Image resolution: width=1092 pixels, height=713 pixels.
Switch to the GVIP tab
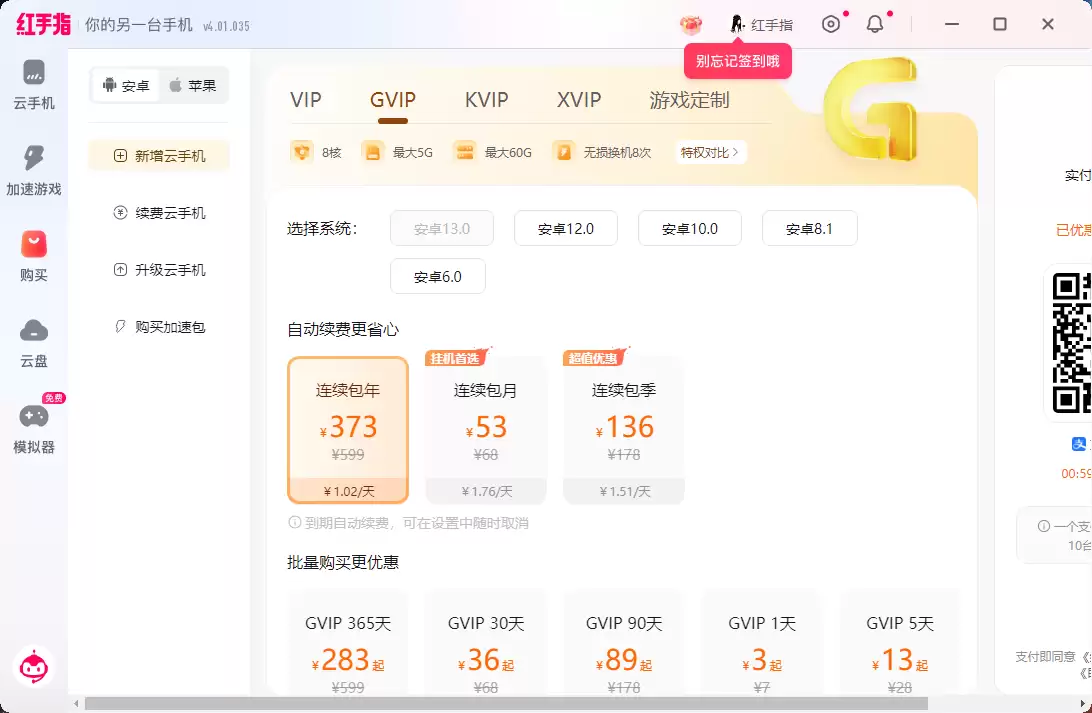tap(393, 100)
